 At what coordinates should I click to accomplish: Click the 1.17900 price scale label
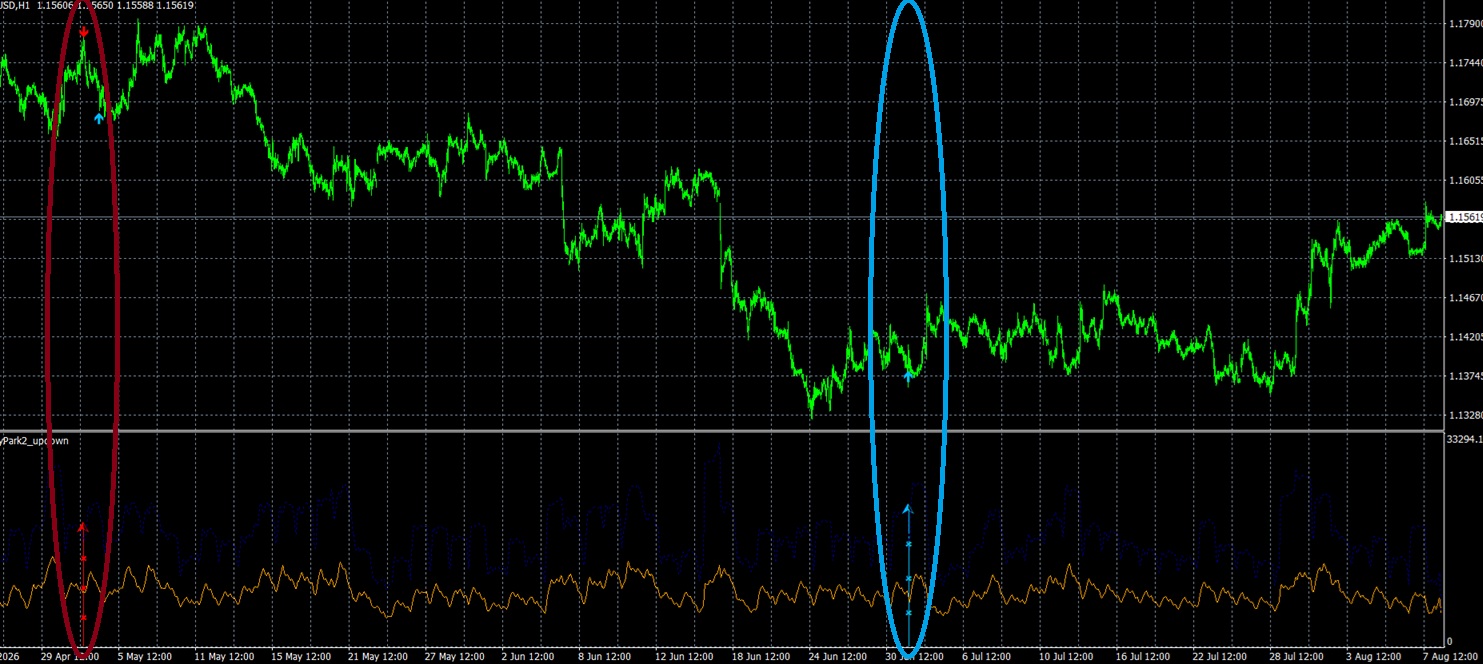(x=1462, y=24)
